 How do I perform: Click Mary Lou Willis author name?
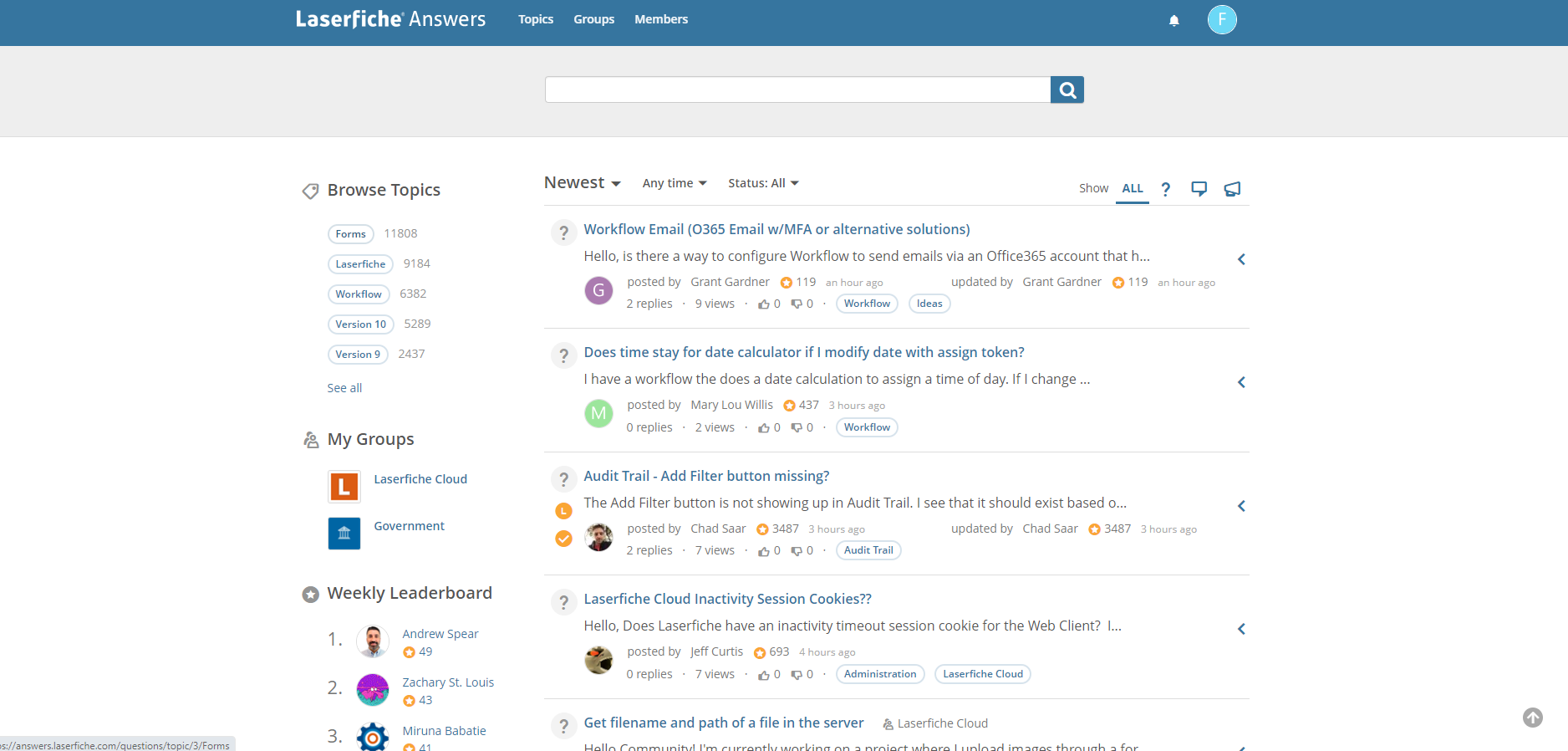click(731, 405)
